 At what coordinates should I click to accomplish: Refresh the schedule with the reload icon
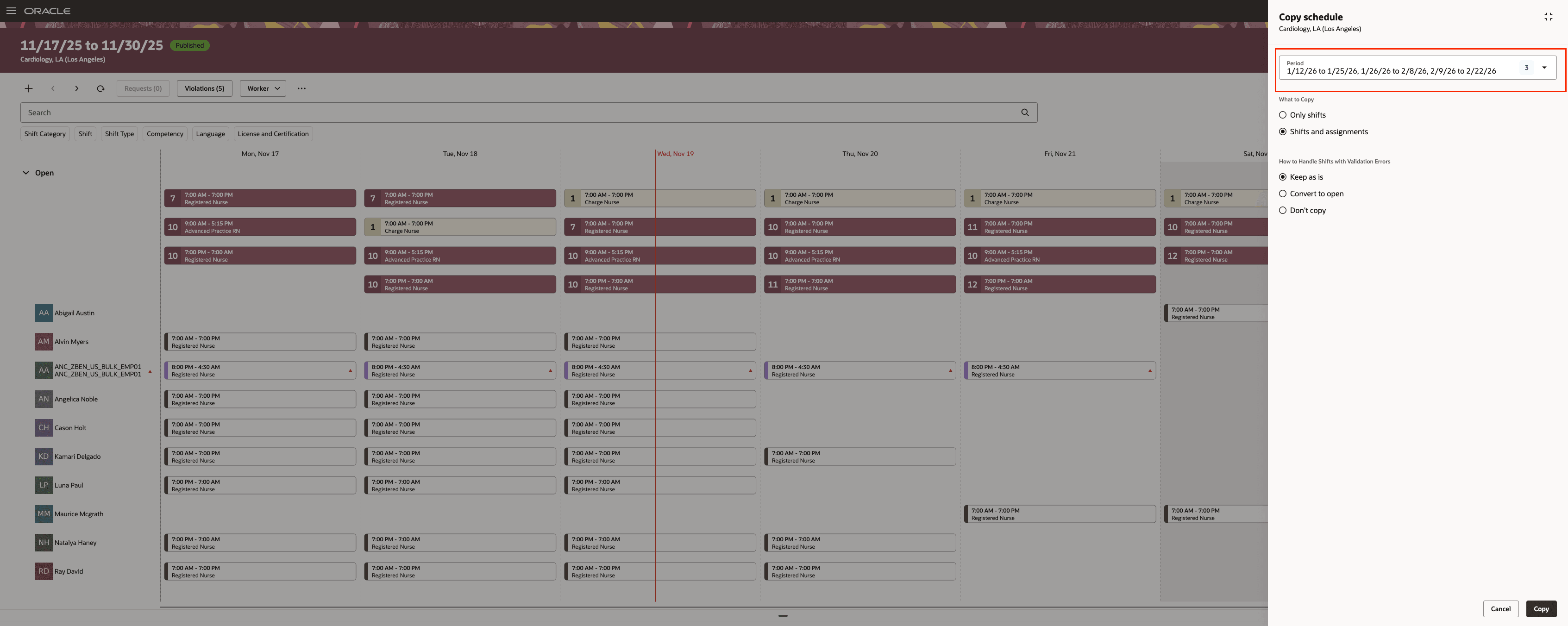tap(100, 88)
